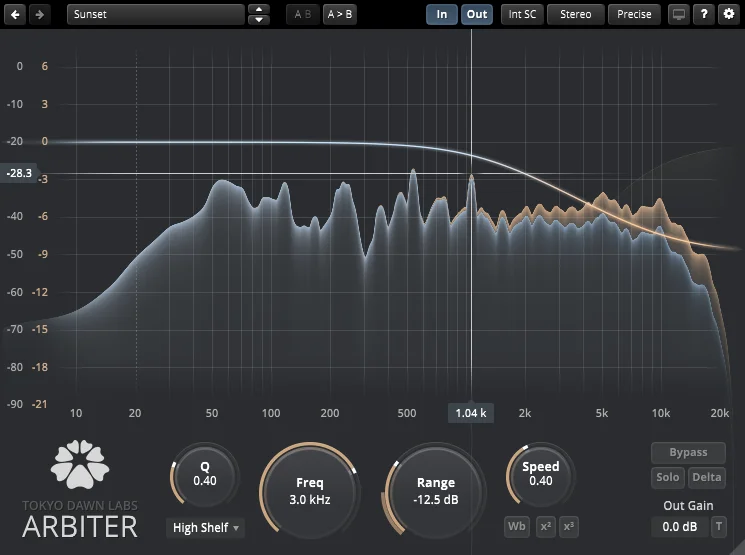Enable the x² multiplier button
Screen dimensions: 745x555
[545, 526]
